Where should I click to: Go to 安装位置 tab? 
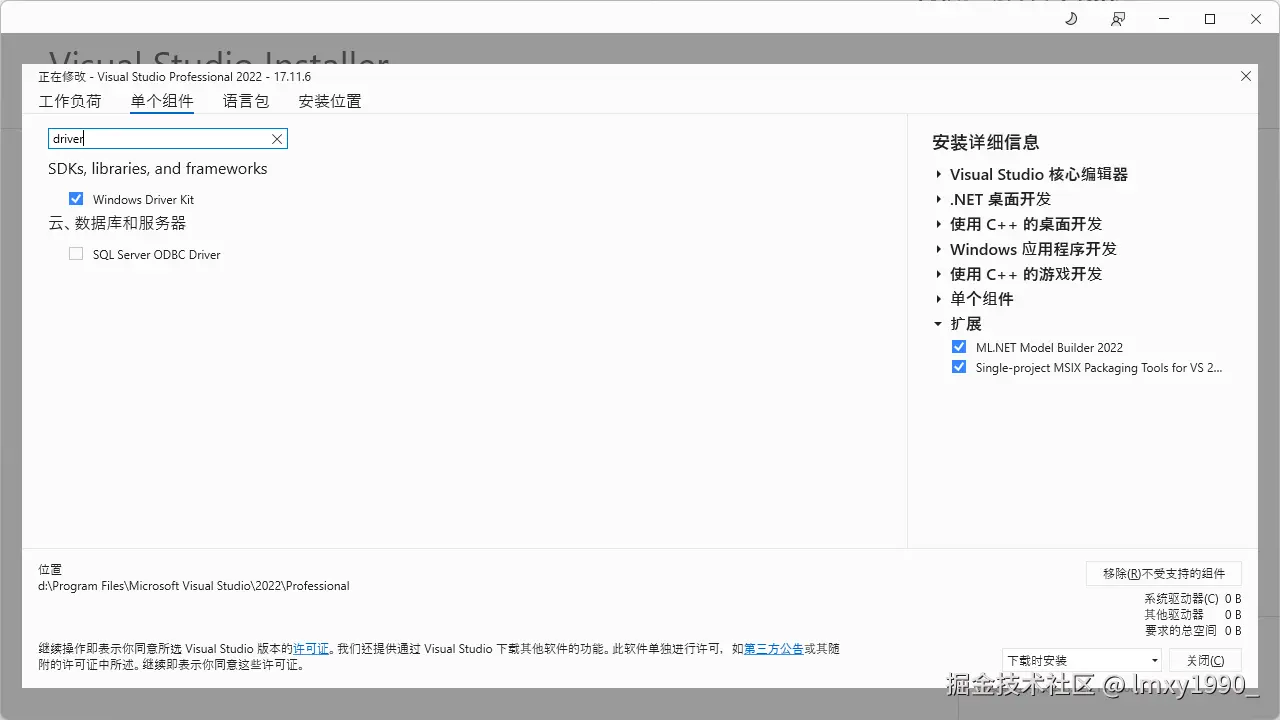click(x=330, y=101)
